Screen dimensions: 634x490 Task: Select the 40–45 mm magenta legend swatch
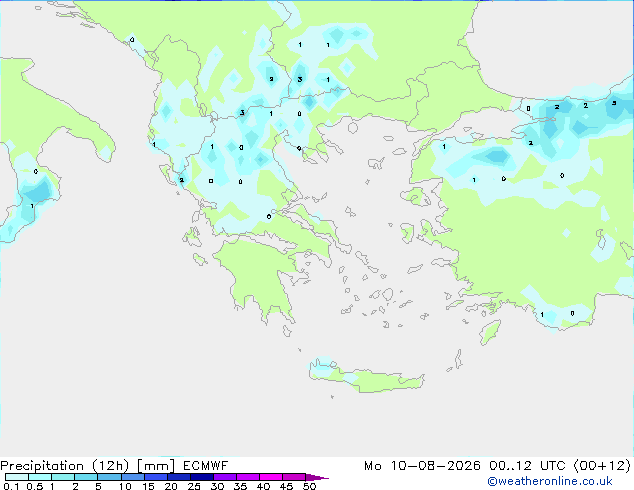coord(271,477)
